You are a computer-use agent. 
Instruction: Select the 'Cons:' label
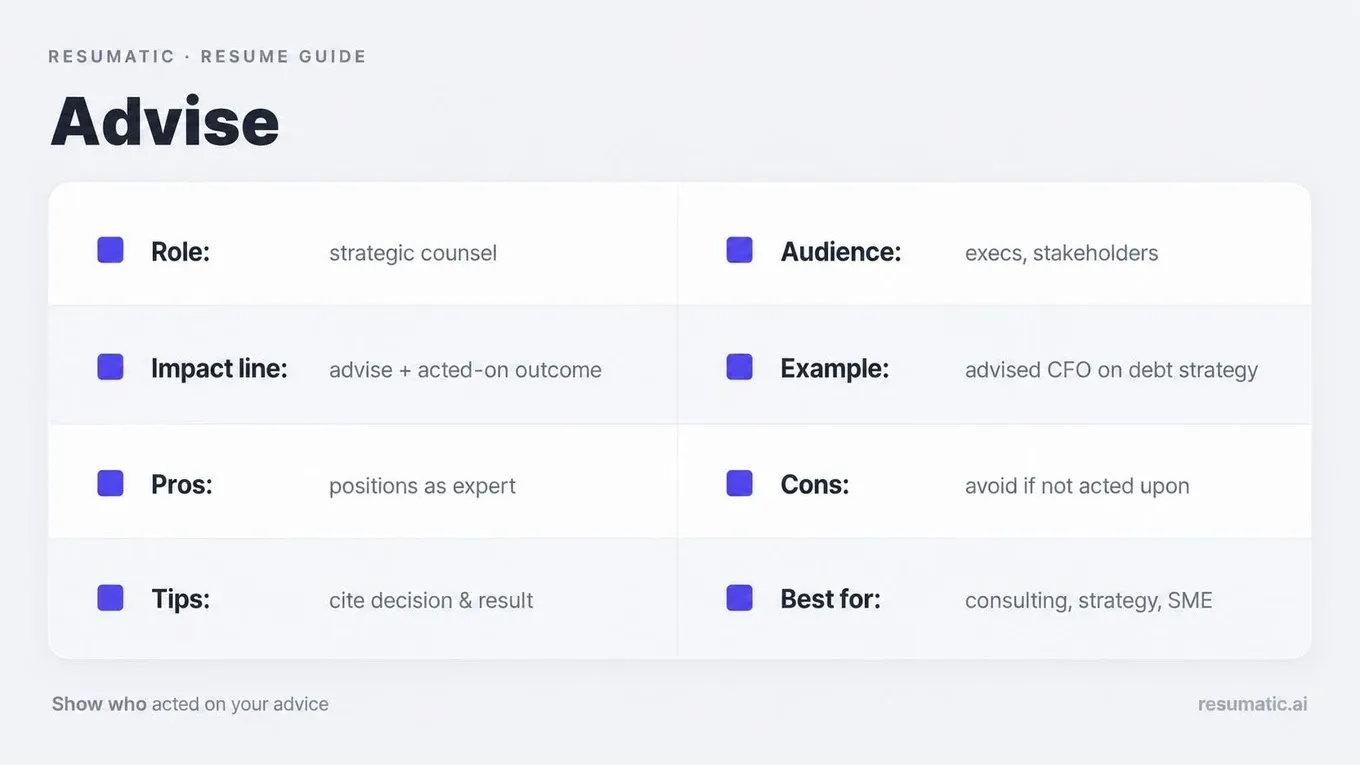[815, 485]
